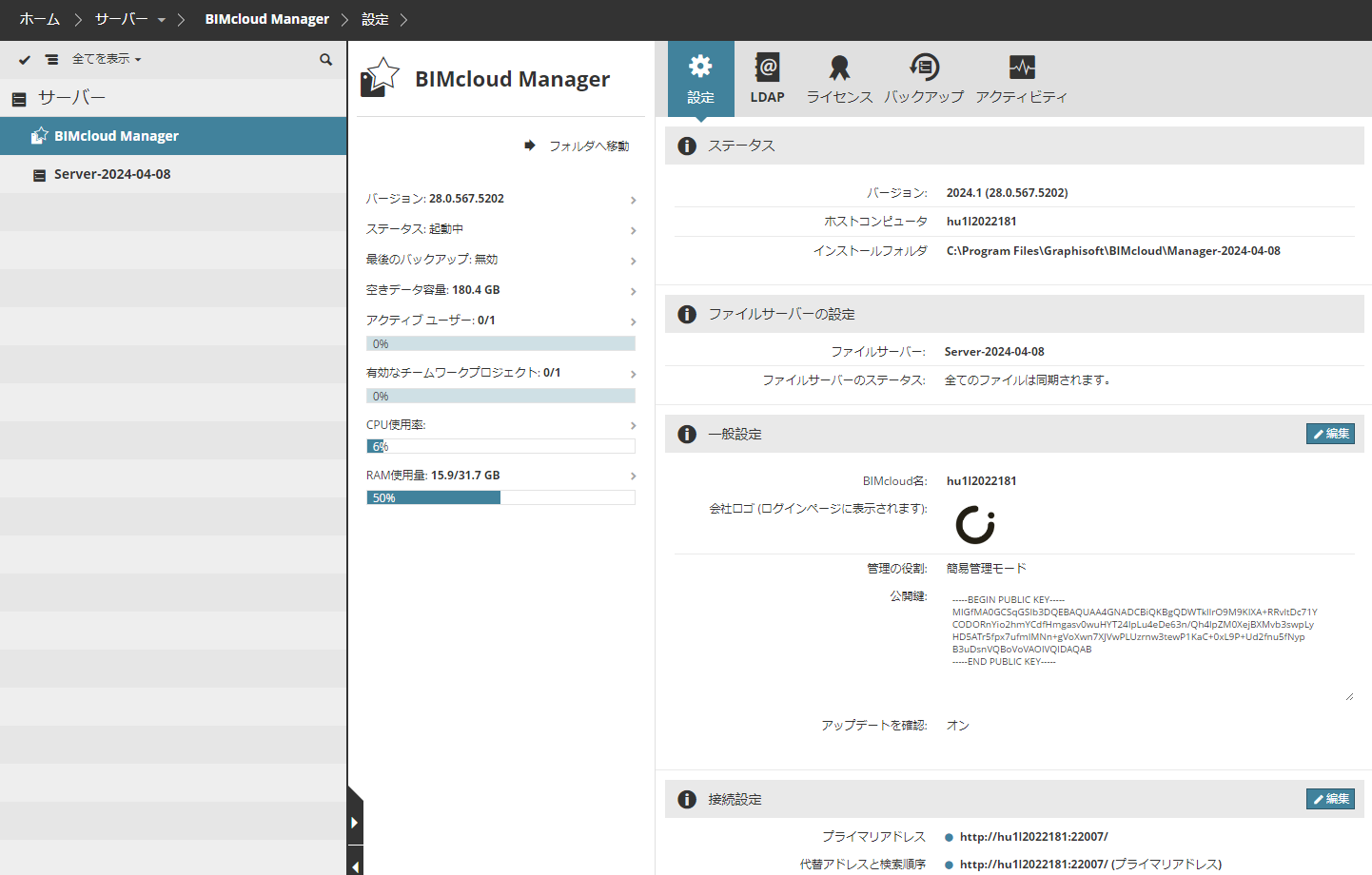Click the info icon beside 一般設定
Screen dimensions: 1372x875
tap(687, 434)
